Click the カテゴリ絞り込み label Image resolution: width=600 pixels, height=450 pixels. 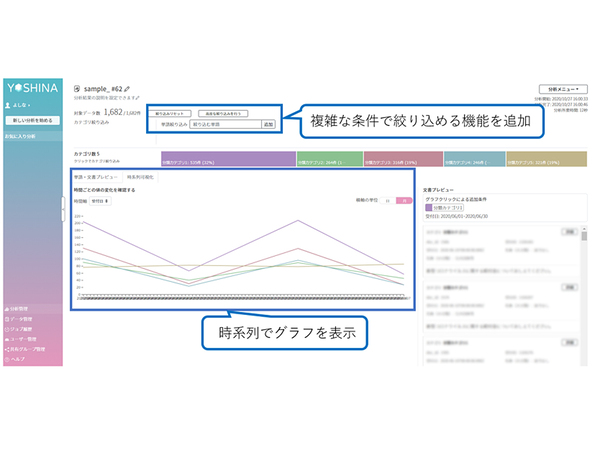91,122
